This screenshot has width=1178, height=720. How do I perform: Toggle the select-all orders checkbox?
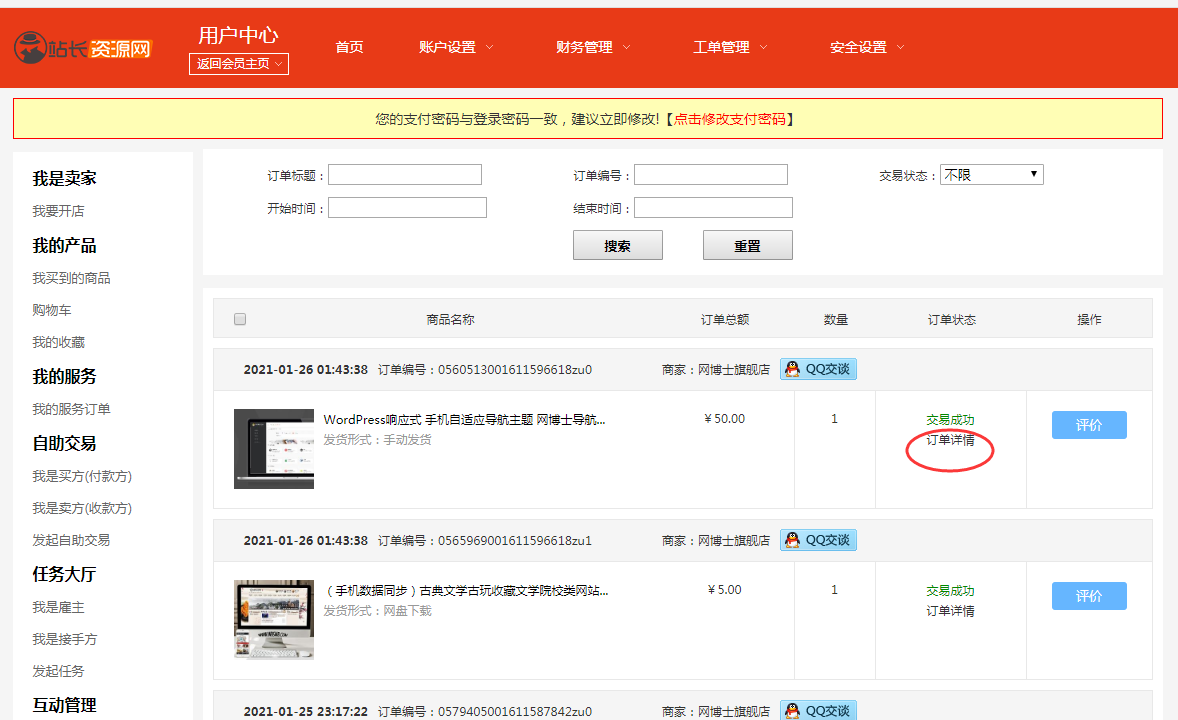[x=240, y=319]
